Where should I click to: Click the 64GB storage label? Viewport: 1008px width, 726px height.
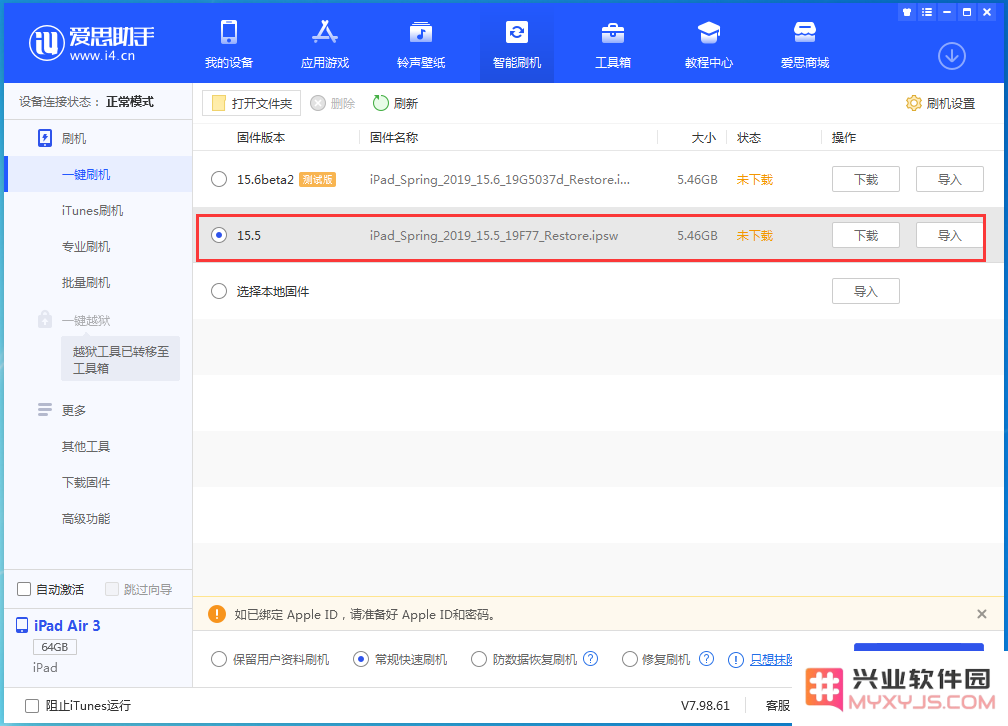(x=55, y=647)
